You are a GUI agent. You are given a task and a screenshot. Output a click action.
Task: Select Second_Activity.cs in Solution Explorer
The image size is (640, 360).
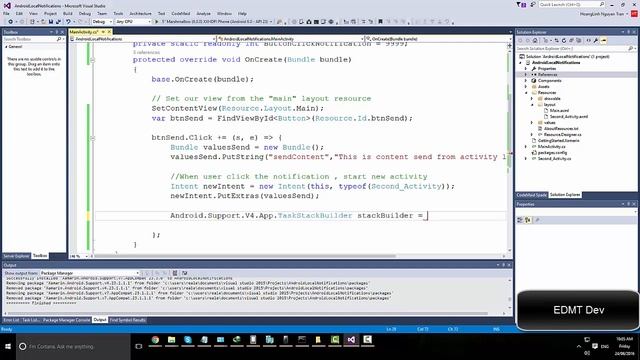[x=554, y=158]
